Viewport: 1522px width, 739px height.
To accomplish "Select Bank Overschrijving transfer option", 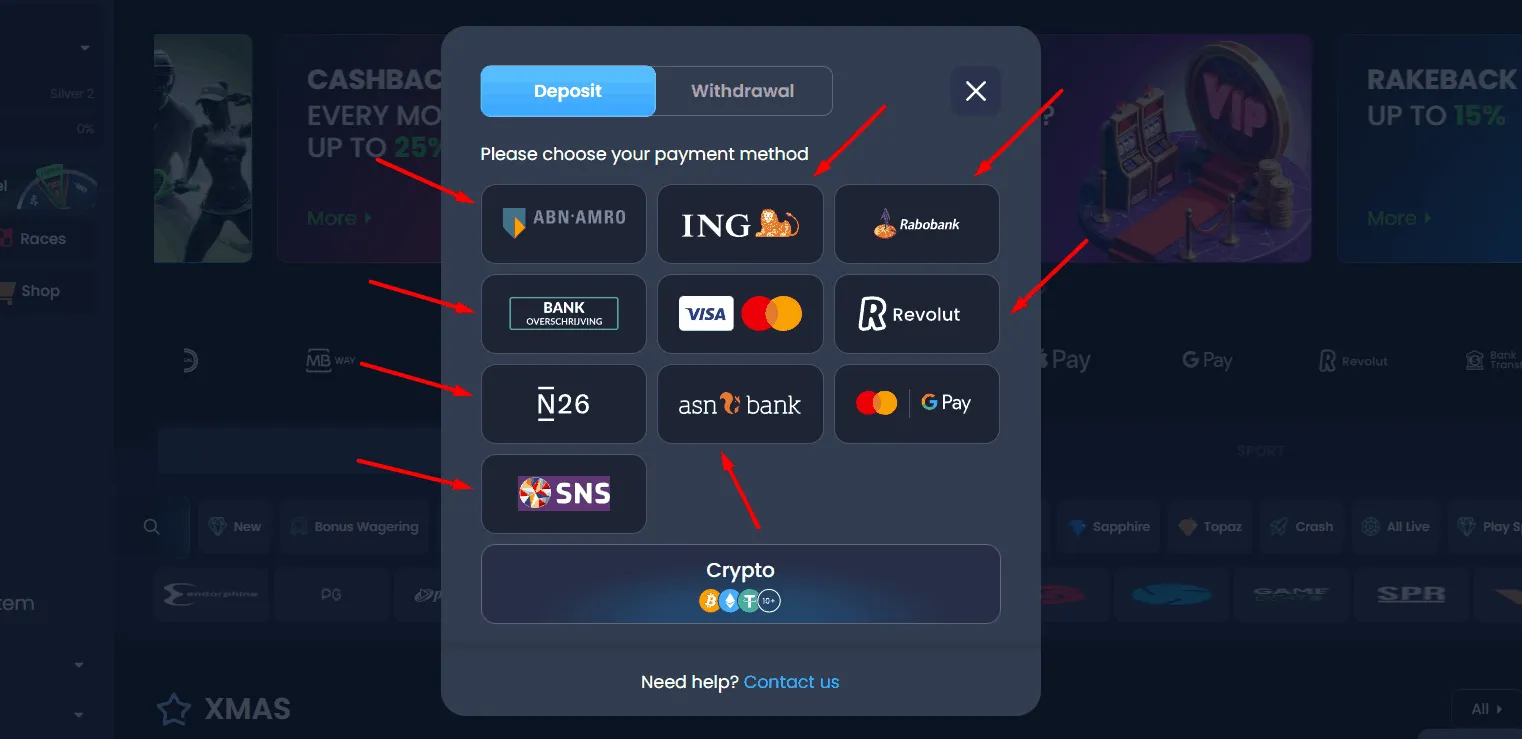I will pos(563,314).
